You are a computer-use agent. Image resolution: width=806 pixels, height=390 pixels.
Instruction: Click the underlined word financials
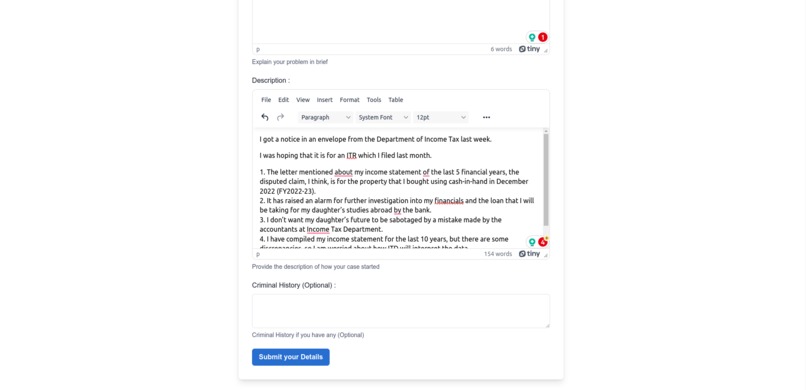449,200
